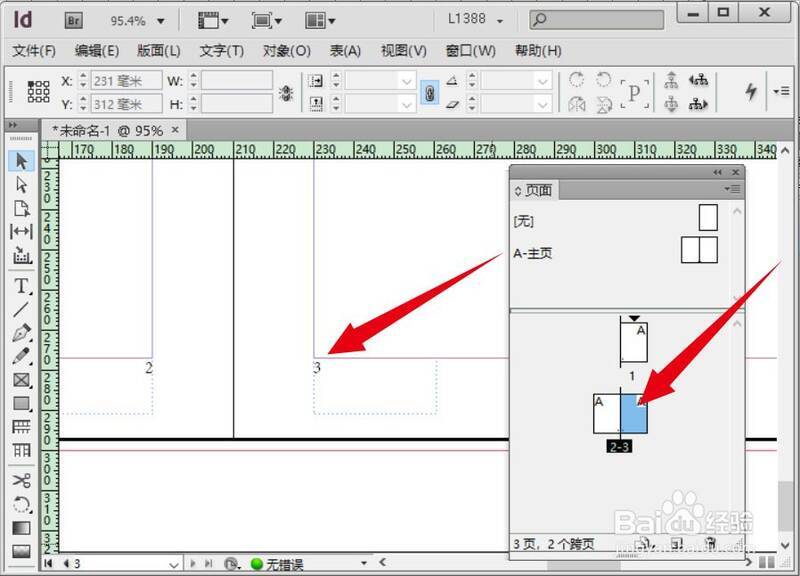
Task: Delete selected pages using trash icon
Action: coord(711,544)
